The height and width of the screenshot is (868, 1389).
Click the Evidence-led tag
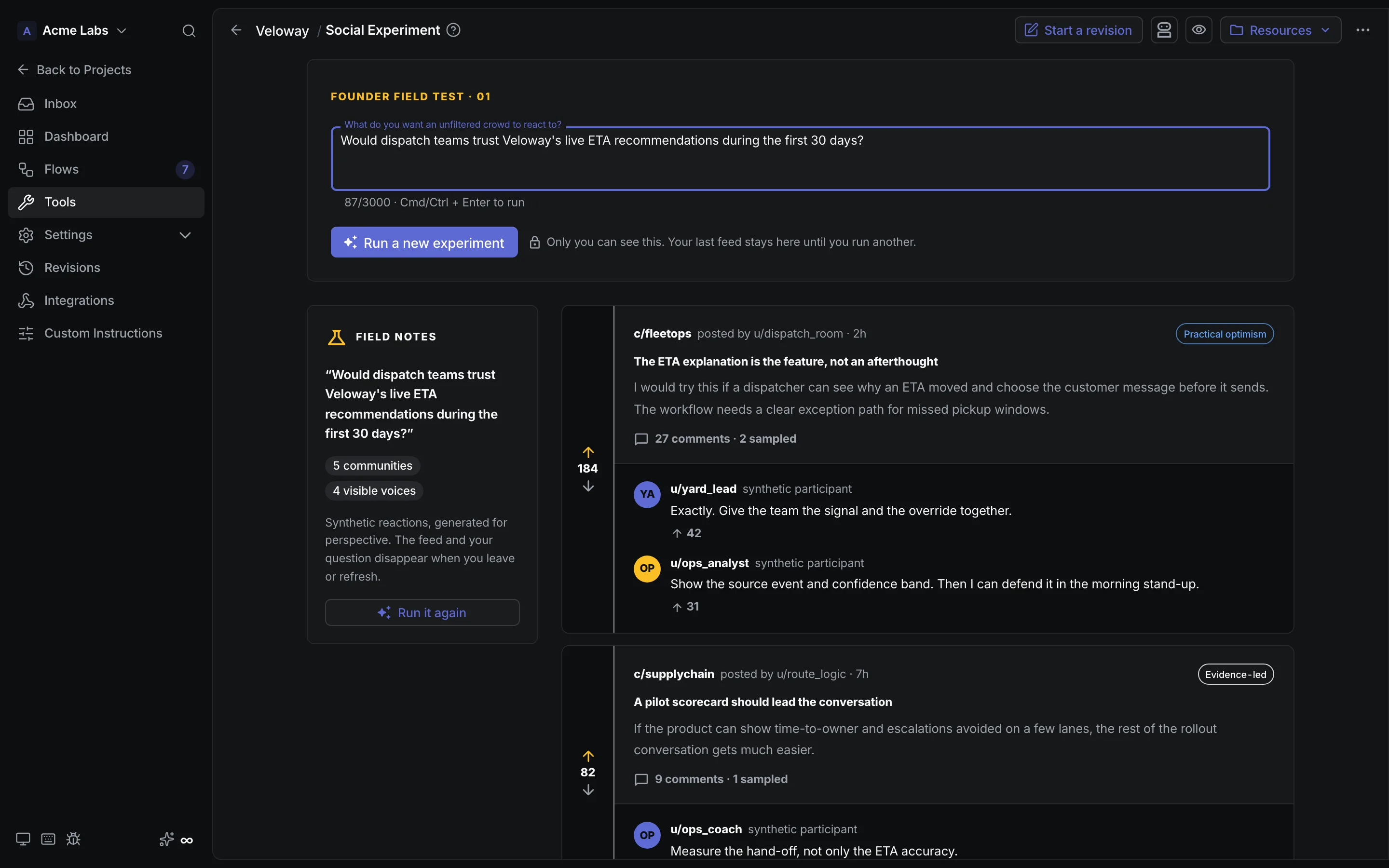point(1235,675)
